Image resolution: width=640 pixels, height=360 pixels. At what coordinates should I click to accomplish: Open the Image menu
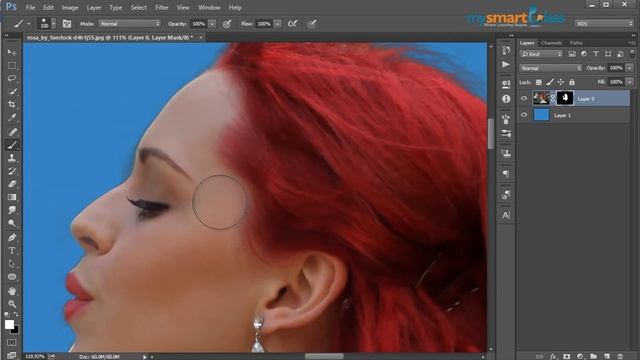[70, 7]
